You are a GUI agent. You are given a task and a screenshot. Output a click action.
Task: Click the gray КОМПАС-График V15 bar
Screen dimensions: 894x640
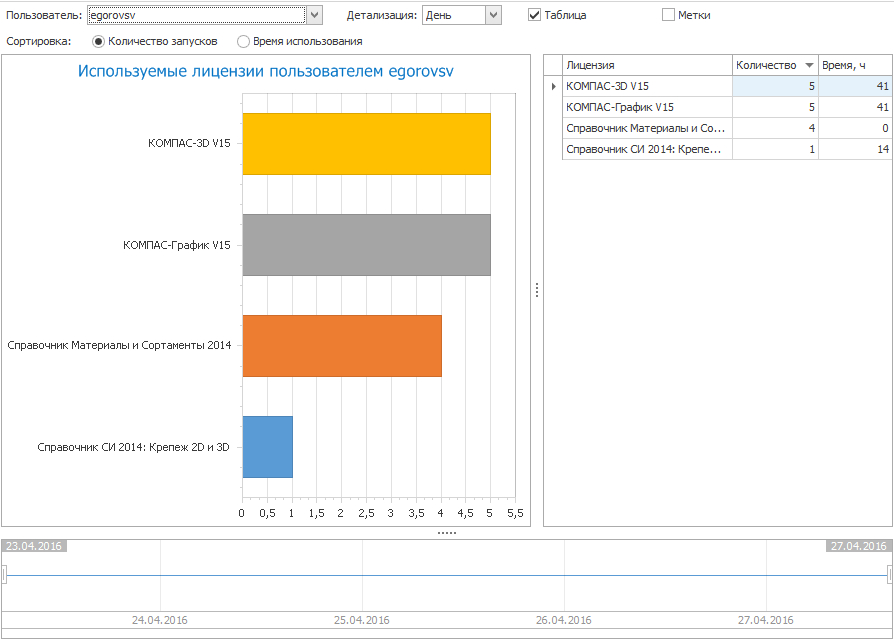[366, 245]
